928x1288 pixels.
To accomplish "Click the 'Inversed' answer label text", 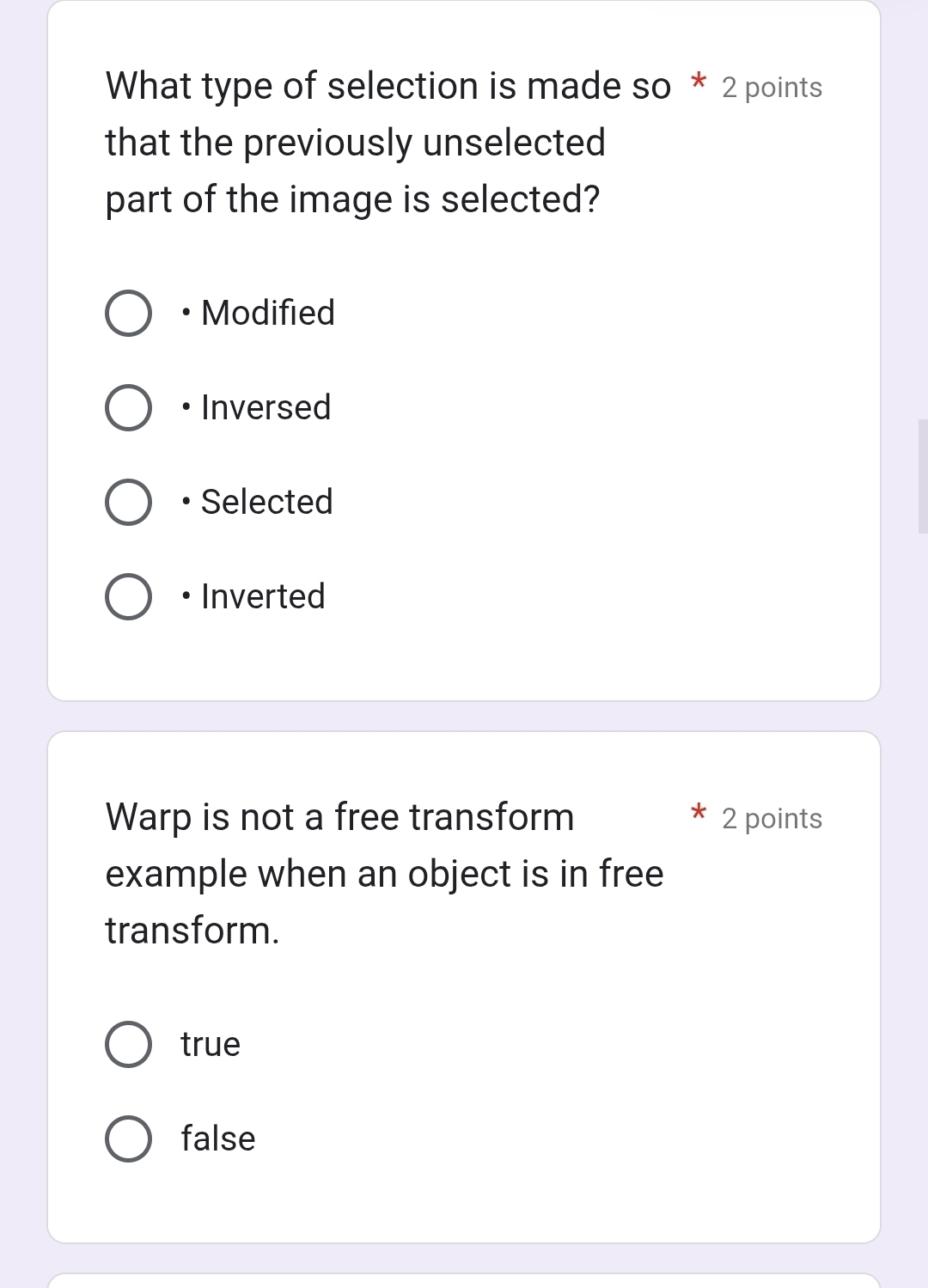I will coord(266,408).
